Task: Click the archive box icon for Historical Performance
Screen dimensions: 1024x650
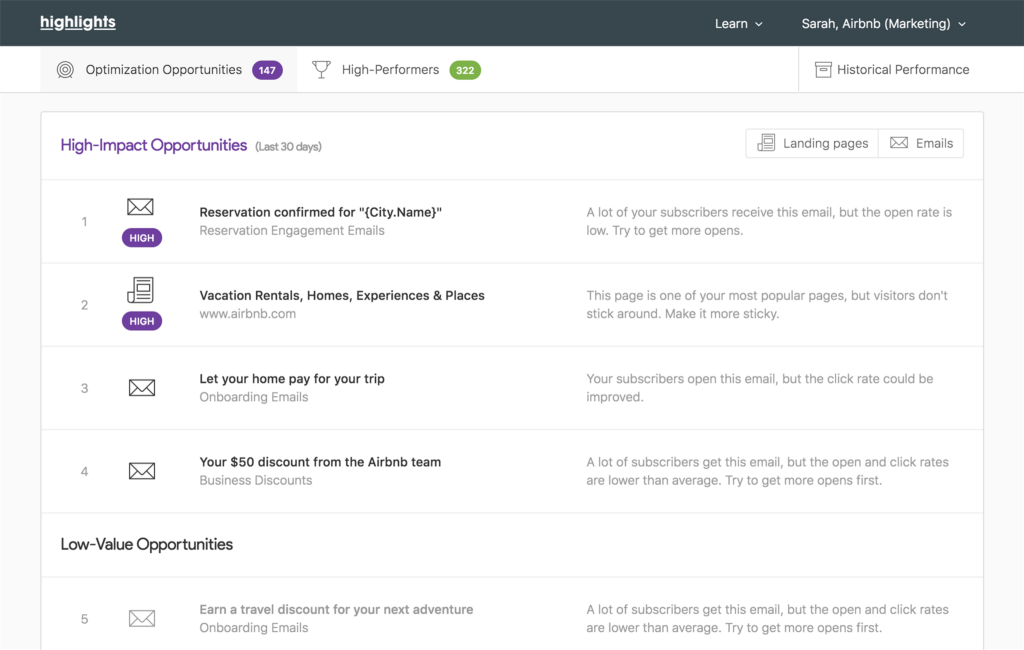Action: [x=823, y=70]
